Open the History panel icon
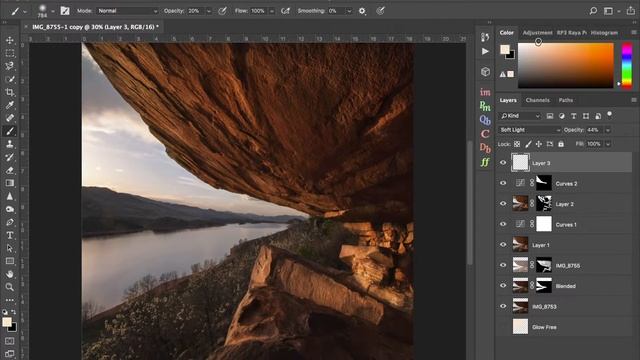This screenshot has width=640, height=360. pyautogui.click(x=485, y=37)
